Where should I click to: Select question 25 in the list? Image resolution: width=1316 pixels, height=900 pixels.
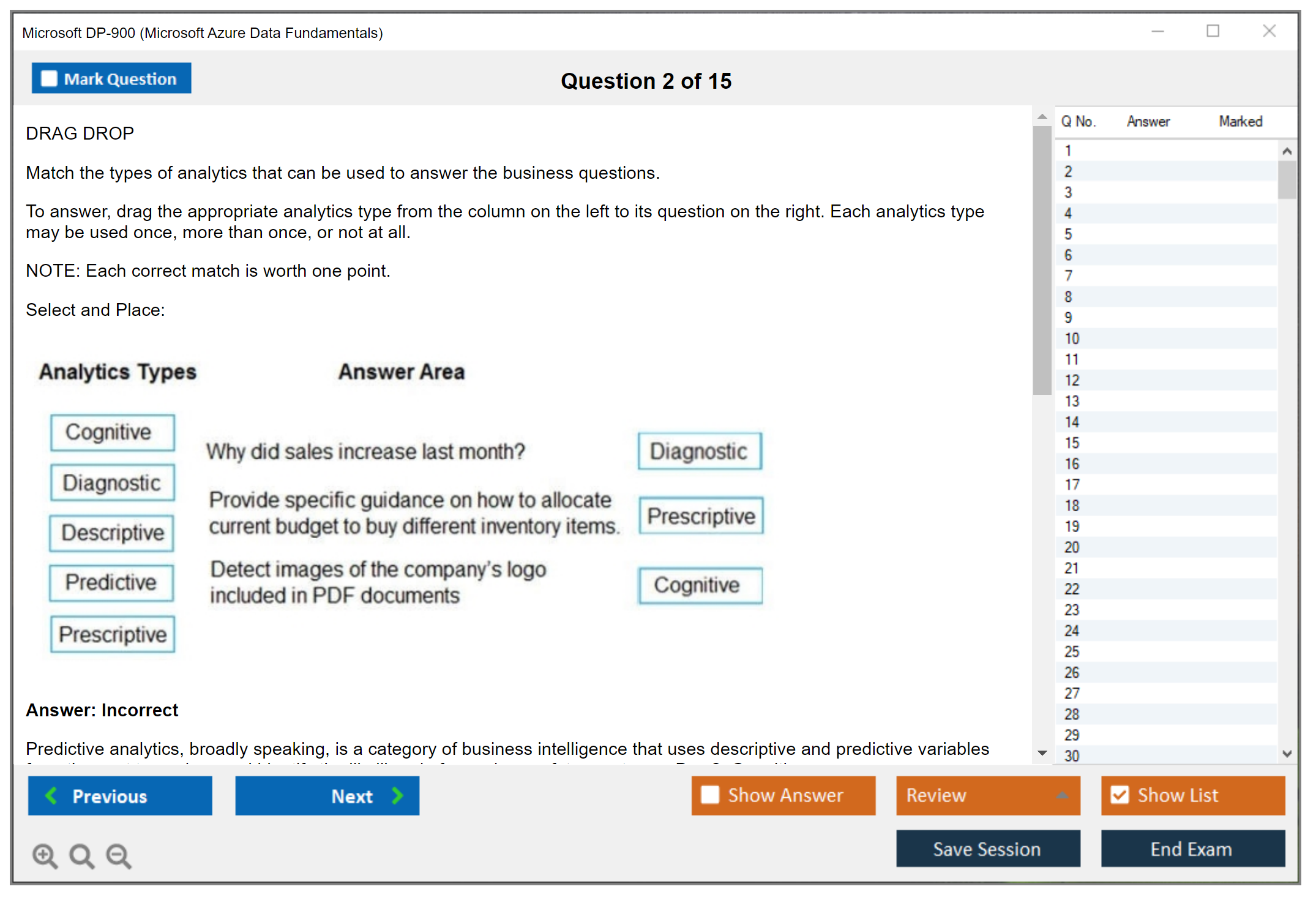click(1072, 651)
